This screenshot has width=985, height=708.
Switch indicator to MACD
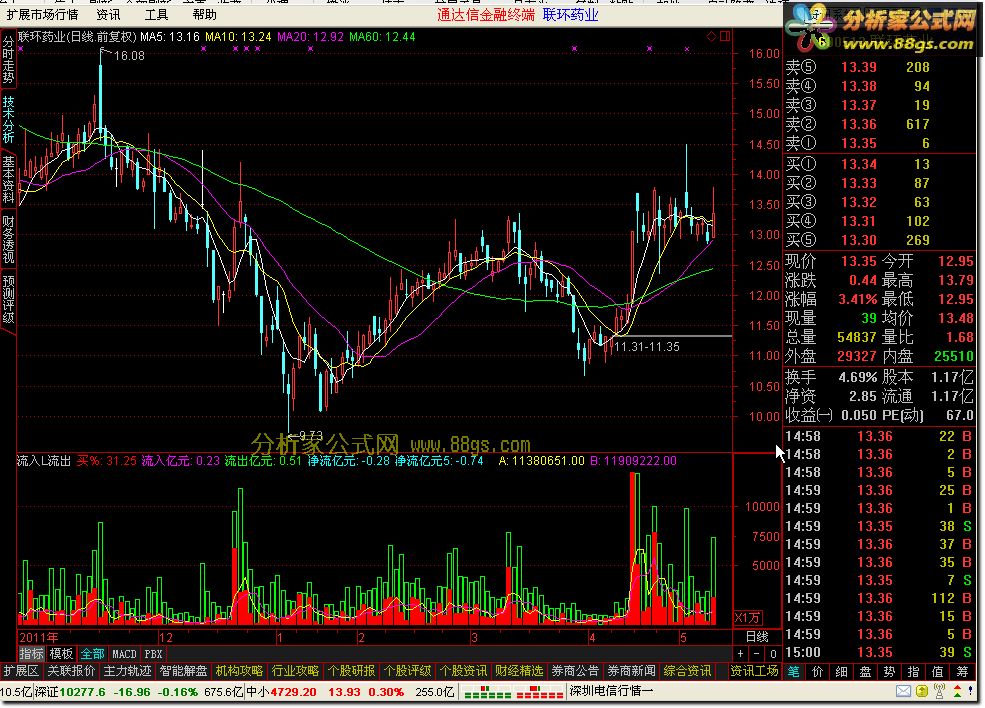point(124,654)
